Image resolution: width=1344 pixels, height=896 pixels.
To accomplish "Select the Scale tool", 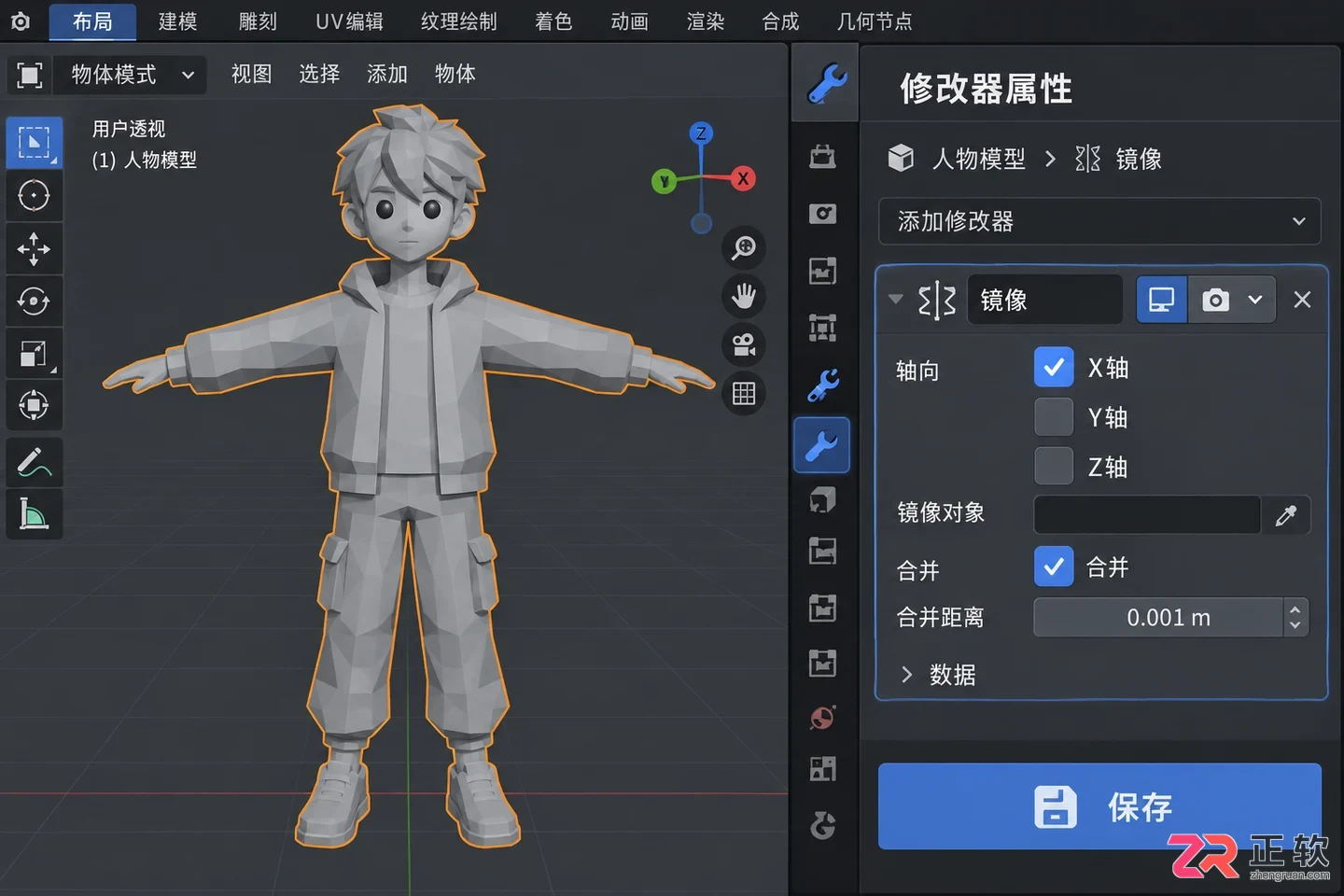I will point(35,354).
